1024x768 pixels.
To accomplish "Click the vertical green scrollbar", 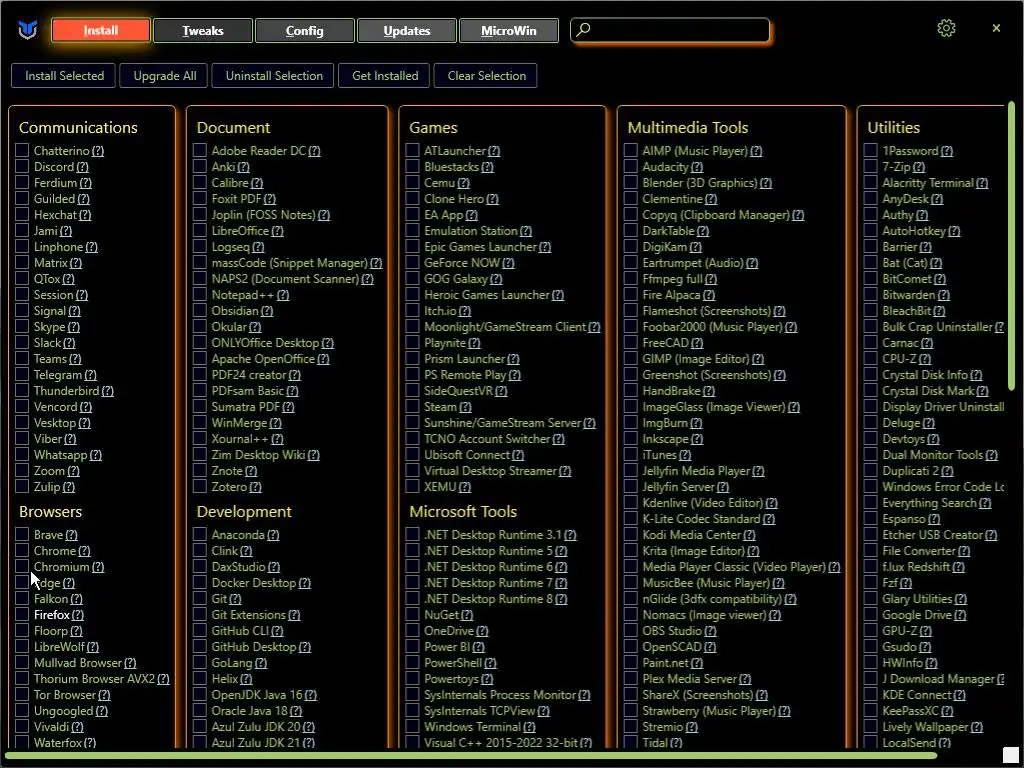I will [1011, 248].
